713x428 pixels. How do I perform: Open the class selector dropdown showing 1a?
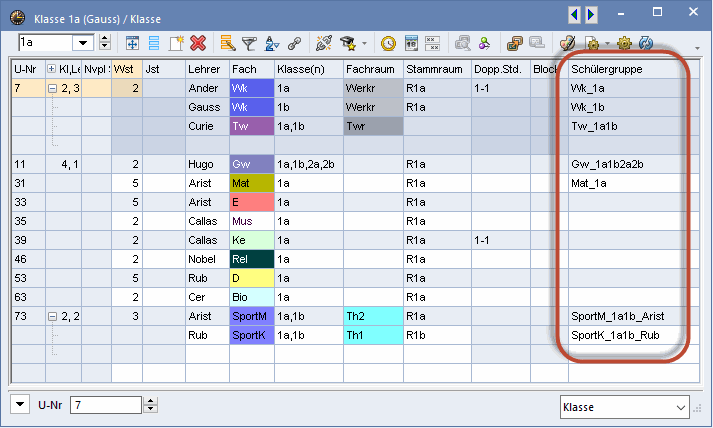(104, 43)
